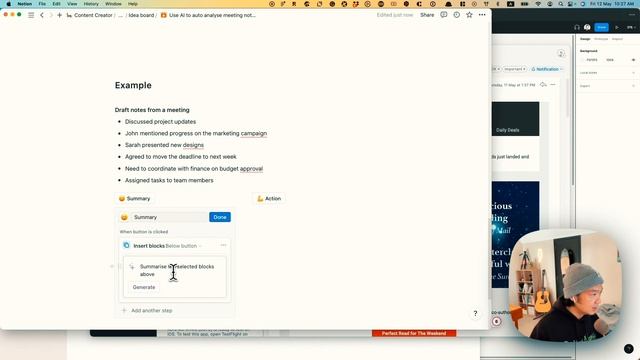The width and height of the screenshot is (640, 360).
Task: Click the blue Done button
Action: click(220, 218)
